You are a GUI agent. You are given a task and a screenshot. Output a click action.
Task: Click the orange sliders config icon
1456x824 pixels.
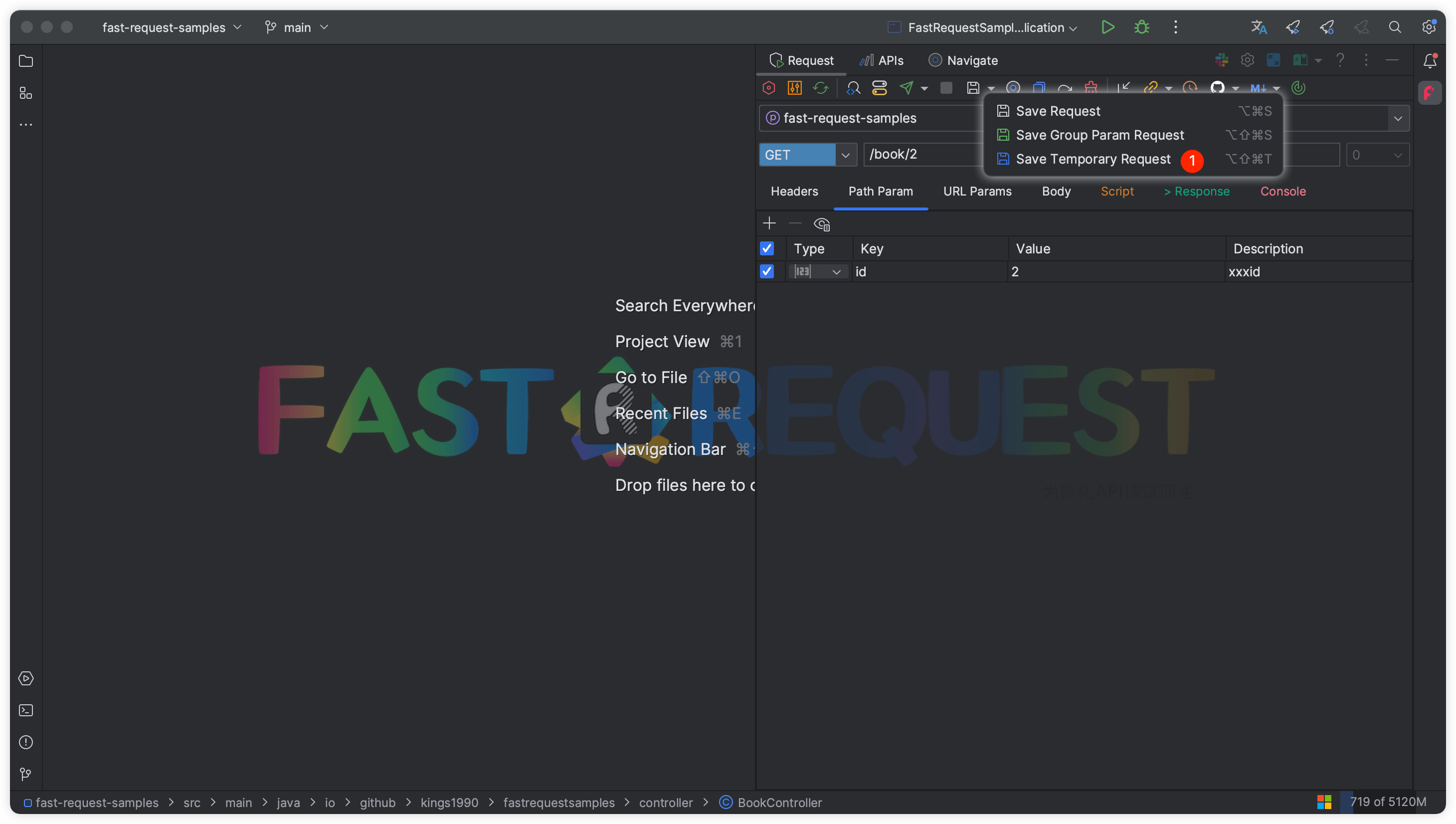click(x=794, y=88)
